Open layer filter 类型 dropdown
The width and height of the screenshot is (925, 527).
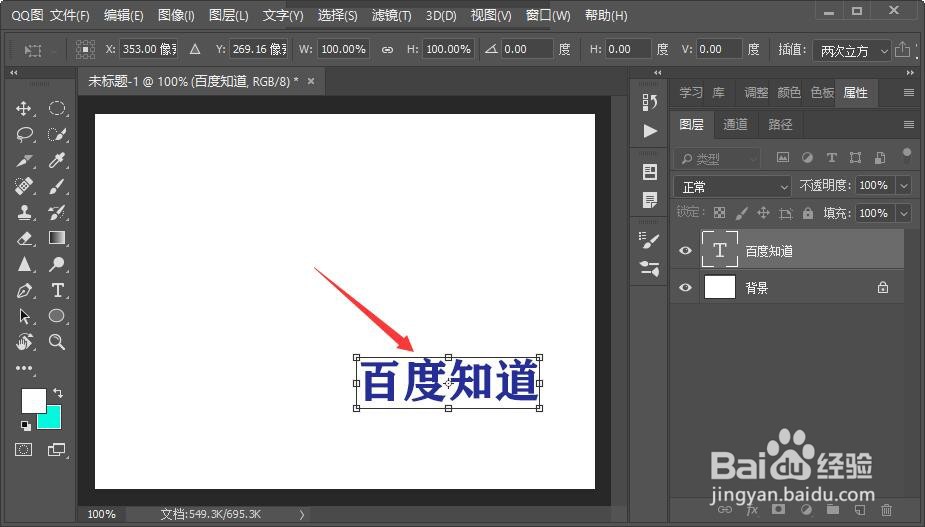[x=716, y=158]
